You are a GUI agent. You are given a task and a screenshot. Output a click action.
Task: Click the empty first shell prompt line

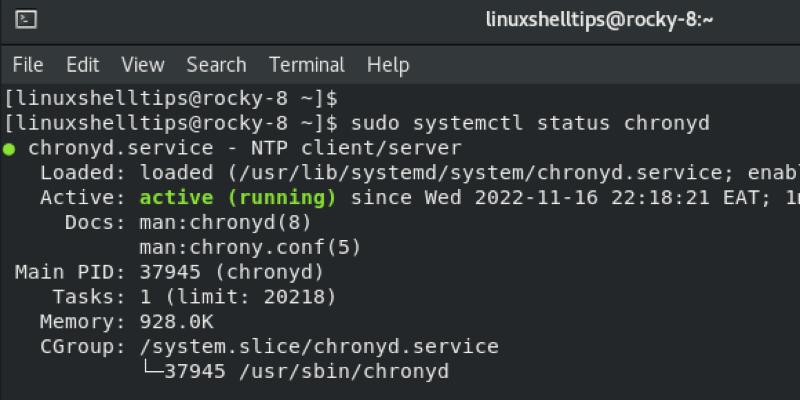click(171, 99)
